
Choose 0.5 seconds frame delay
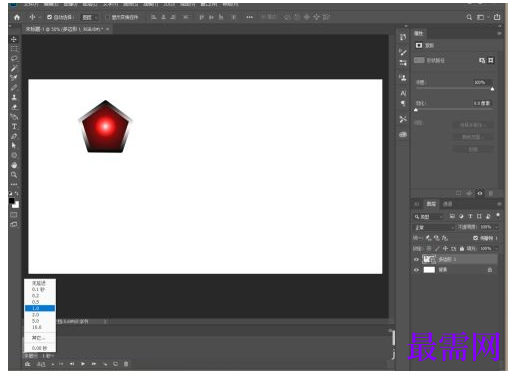pos(40,302)
